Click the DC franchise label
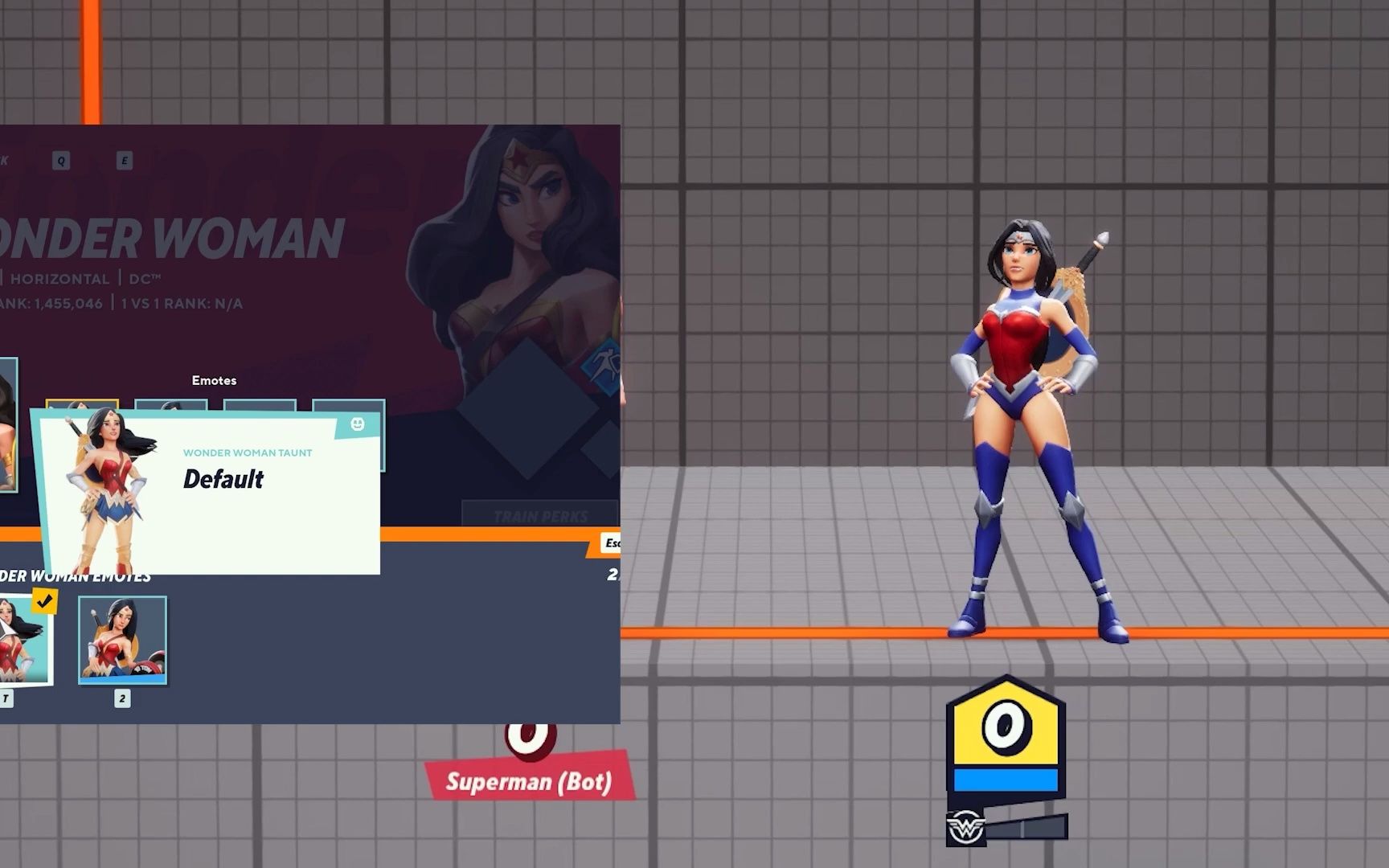The width and height of the screenshot is (1389, 868). click(145, 279)
